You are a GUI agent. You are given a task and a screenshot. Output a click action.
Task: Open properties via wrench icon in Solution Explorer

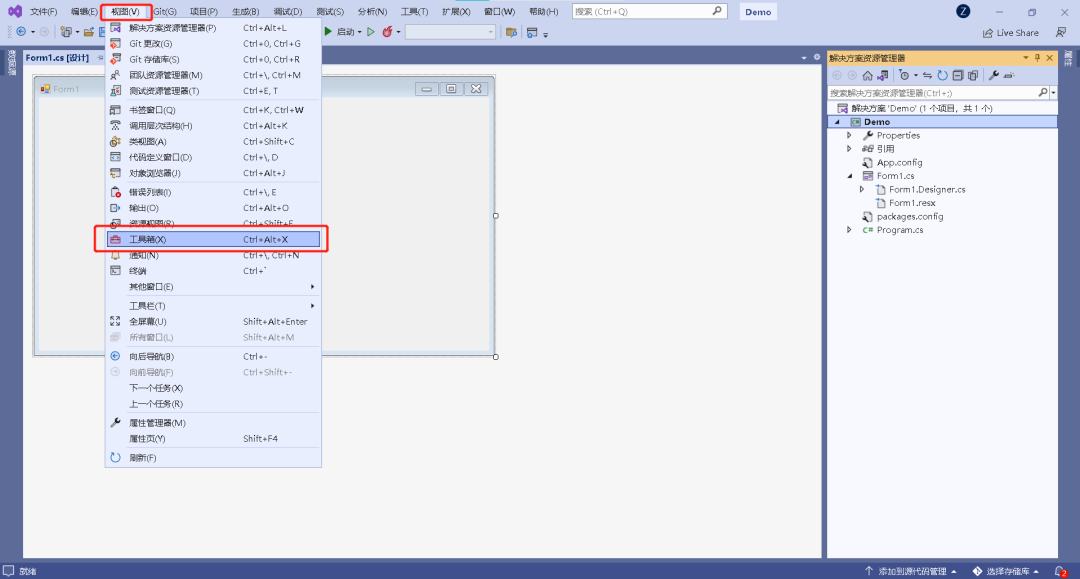pos(994,75)
